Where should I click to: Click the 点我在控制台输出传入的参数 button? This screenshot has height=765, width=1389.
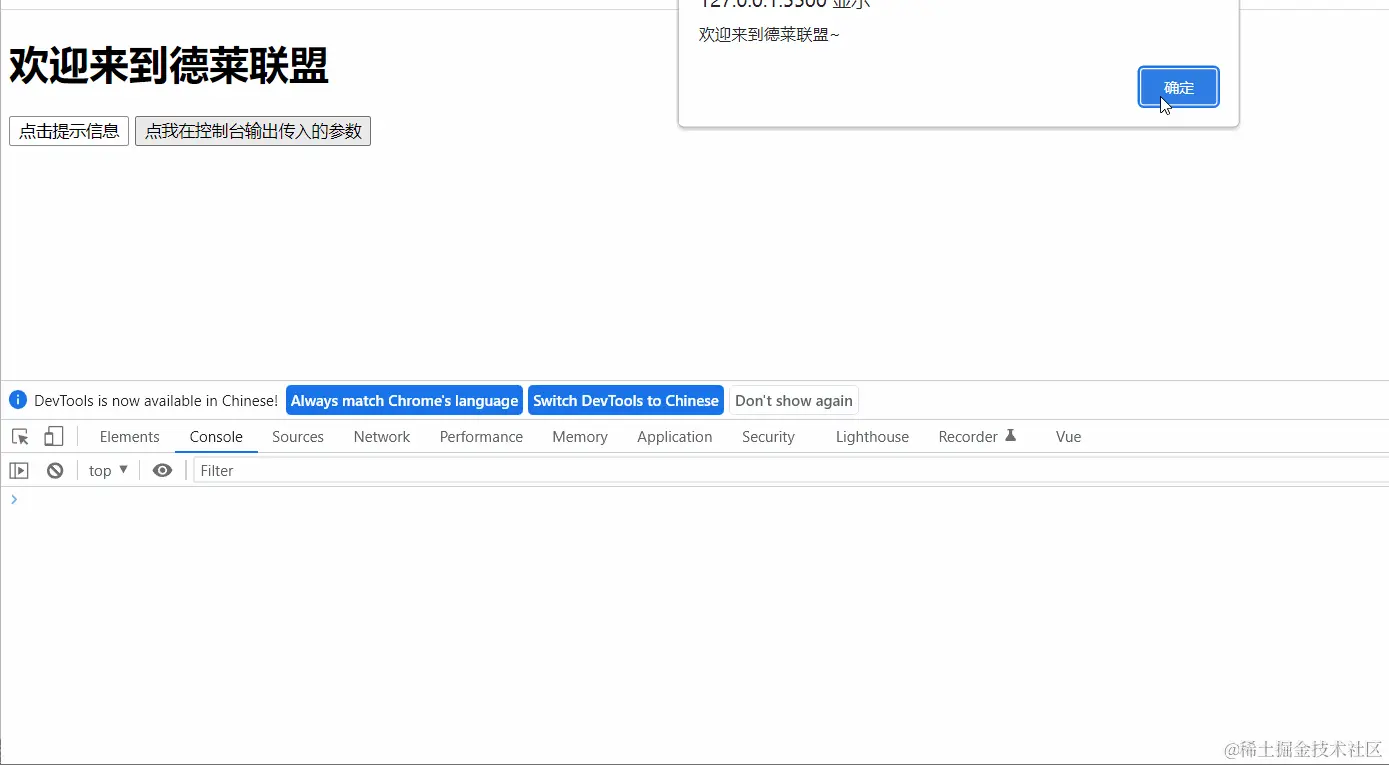click(x=253, y=131)
